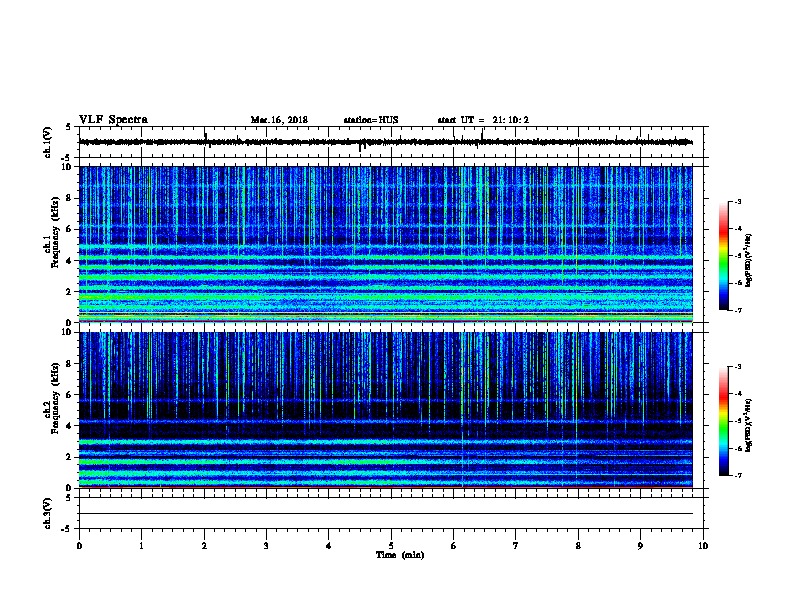Click ch.1 frequency tick label "4"
Viewport: 792px width, 612px height.
click(x=69, y=260)
